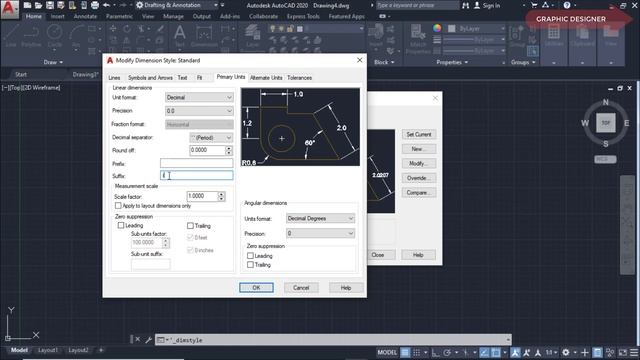Click the customization menu icon in status bar
The image size is (640, 360).
pos(635,352)
